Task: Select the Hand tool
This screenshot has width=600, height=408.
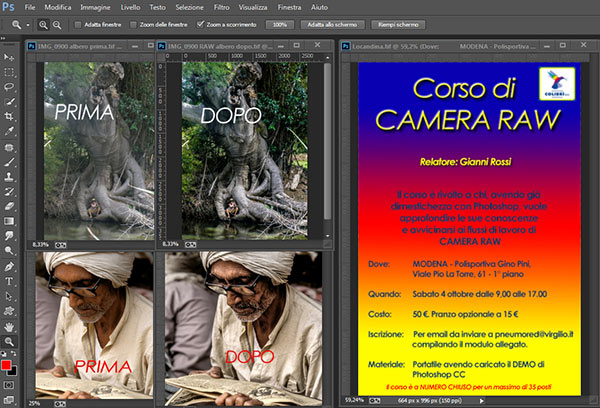Action: click(x=9, y=326)
